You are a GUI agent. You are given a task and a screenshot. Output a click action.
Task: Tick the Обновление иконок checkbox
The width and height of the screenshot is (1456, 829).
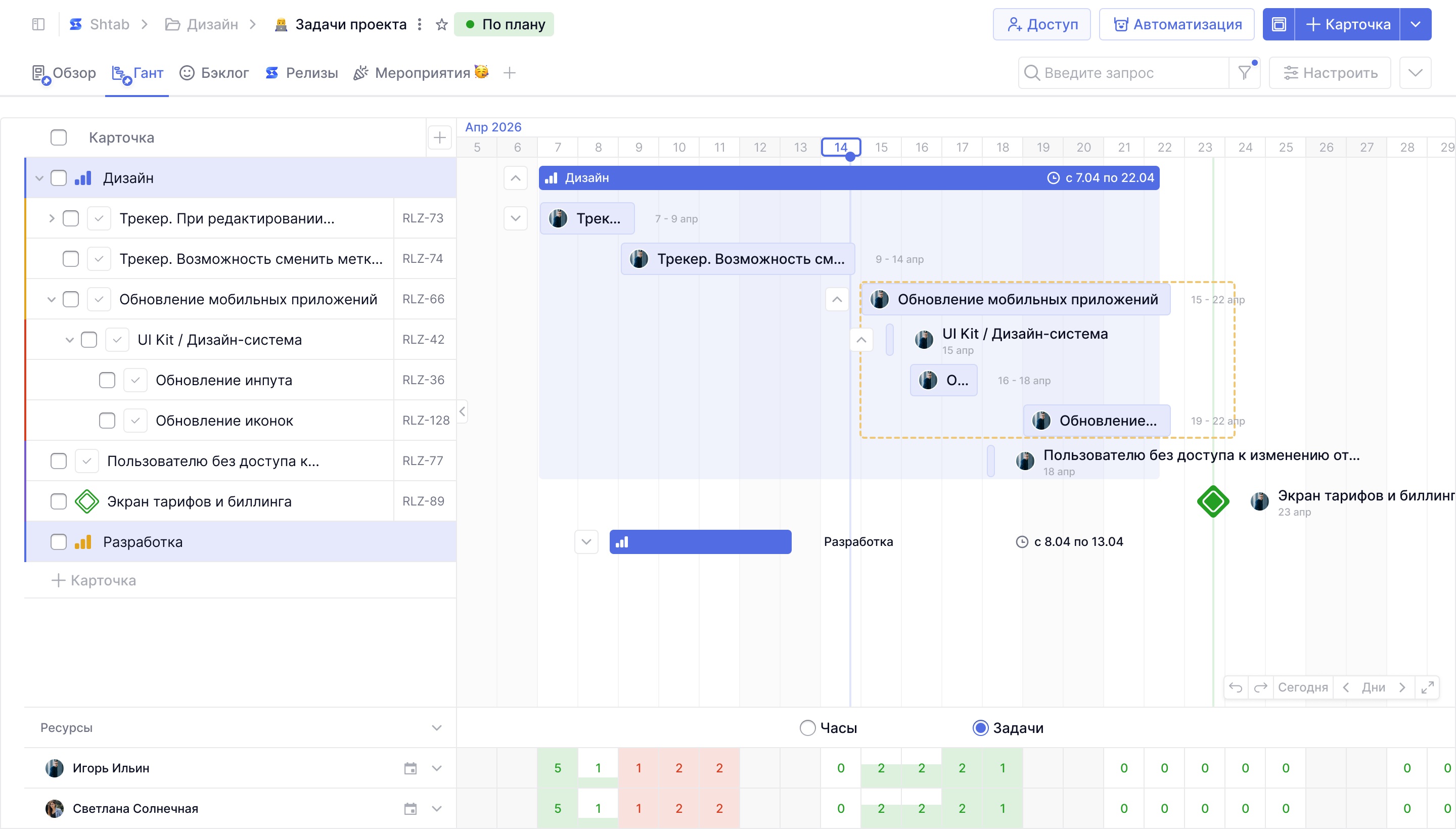tap(107, 421)
